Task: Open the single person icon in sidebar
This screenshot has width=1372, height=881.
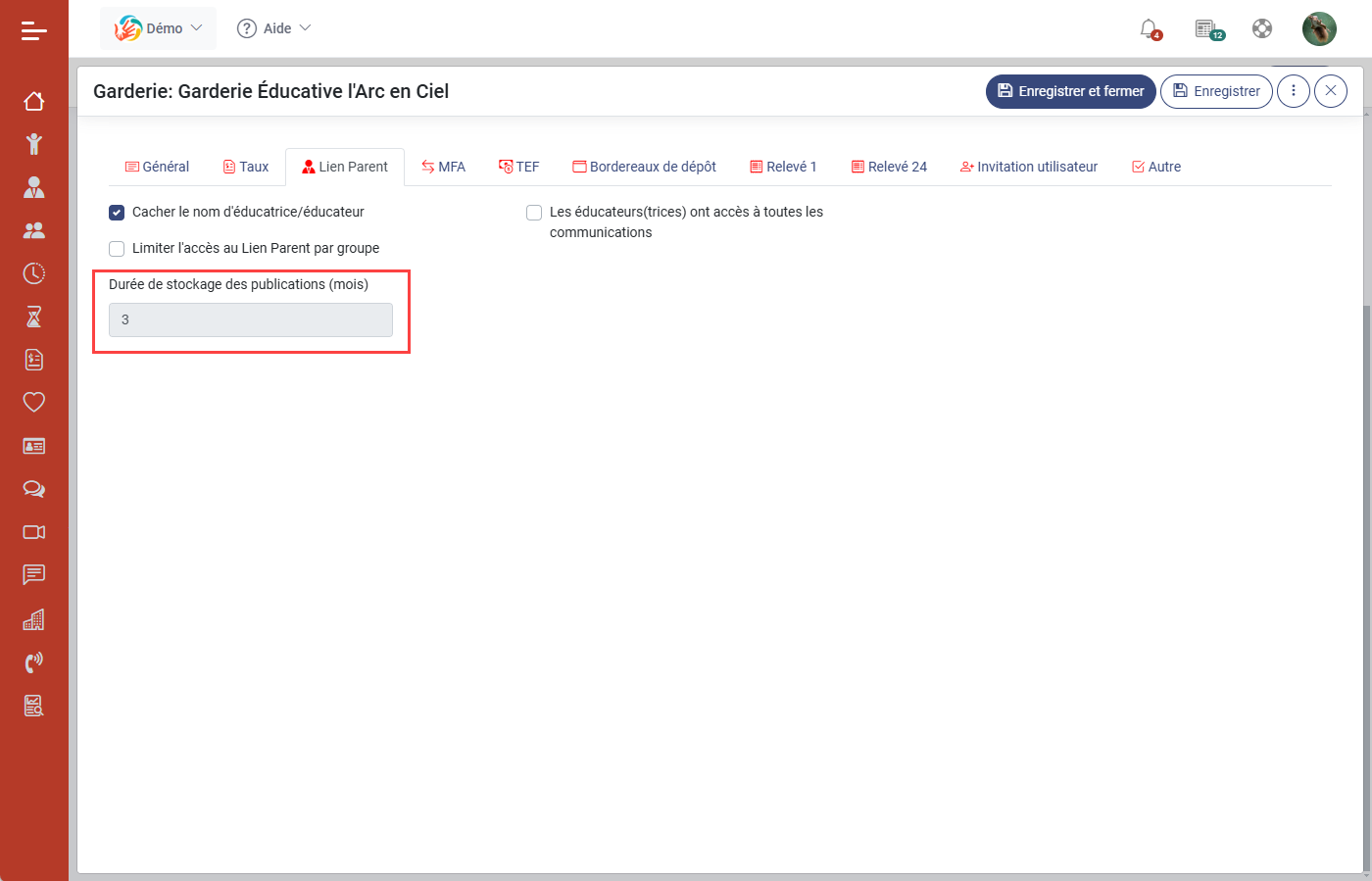Action: (34, 187)
